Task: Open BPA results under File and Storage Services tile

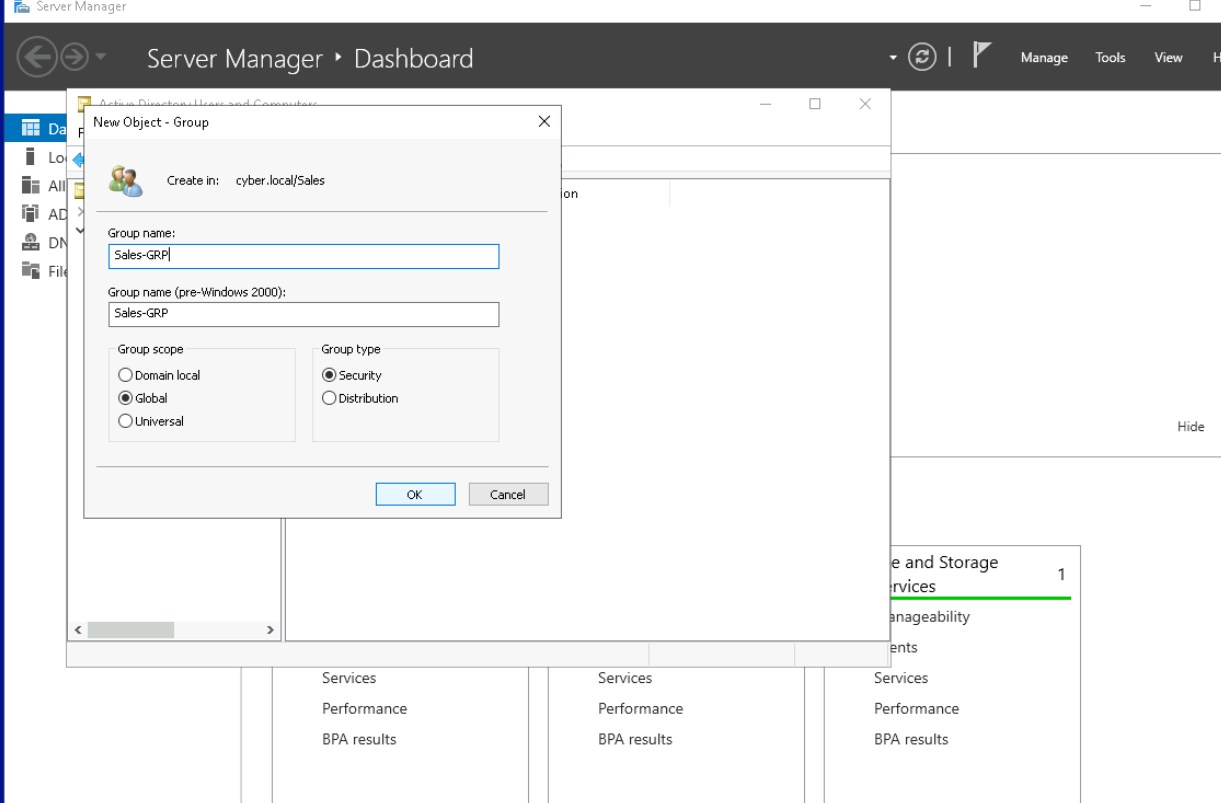Action: click(911, 739)
